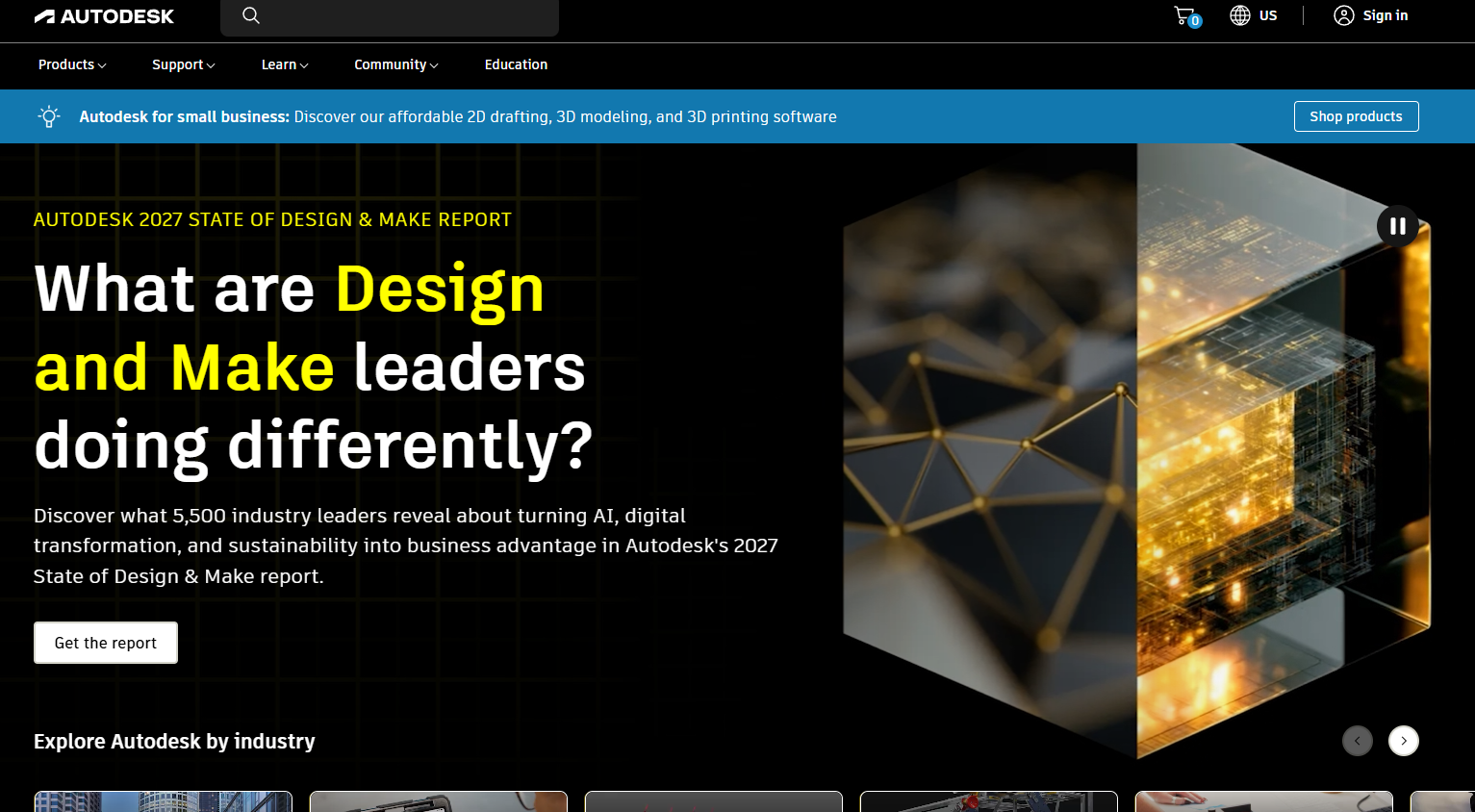The height and width of the screenshot is (812, 1475).
Task: Open the Education page
Action: pyautogui.click(x=516, y=64)
